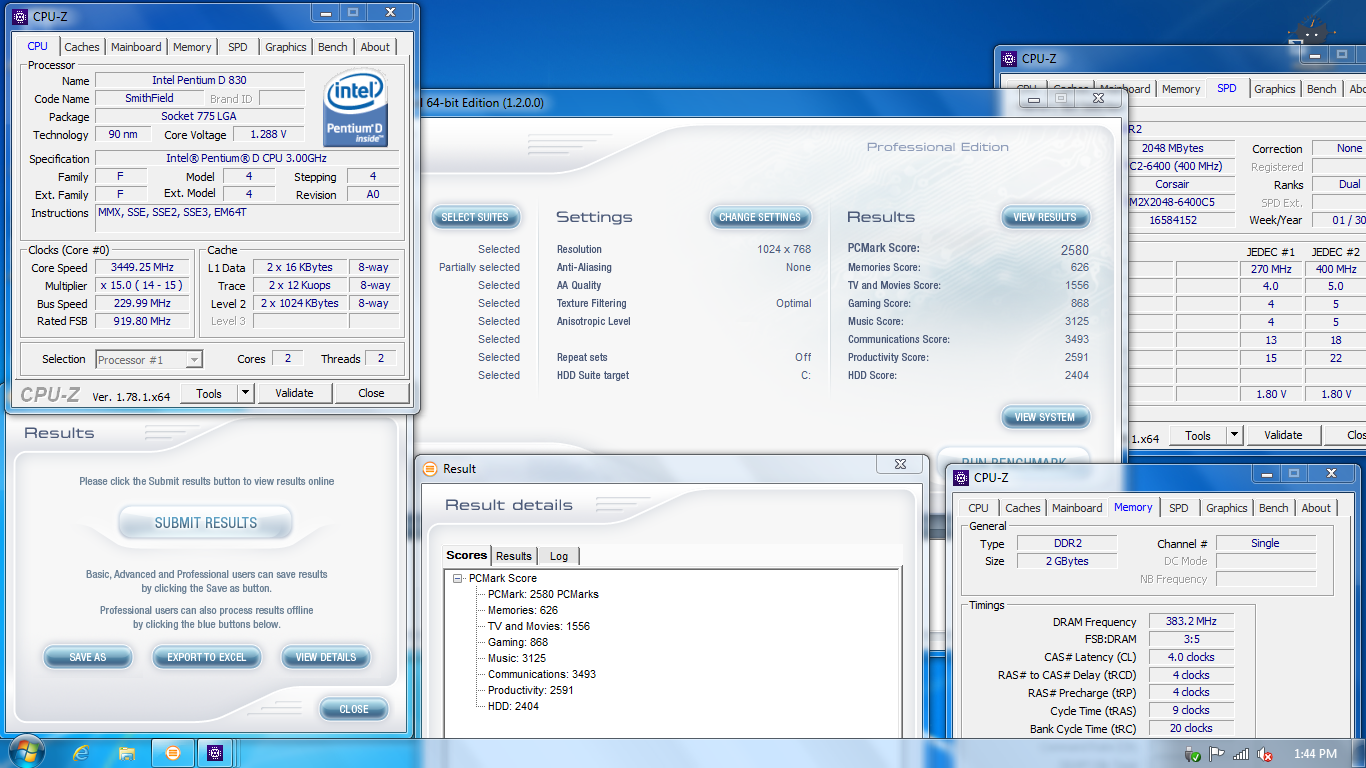1366x768 pixels.
Task: Switch to PCMark via its taskbar icon
Action: (x=173, y=753)
